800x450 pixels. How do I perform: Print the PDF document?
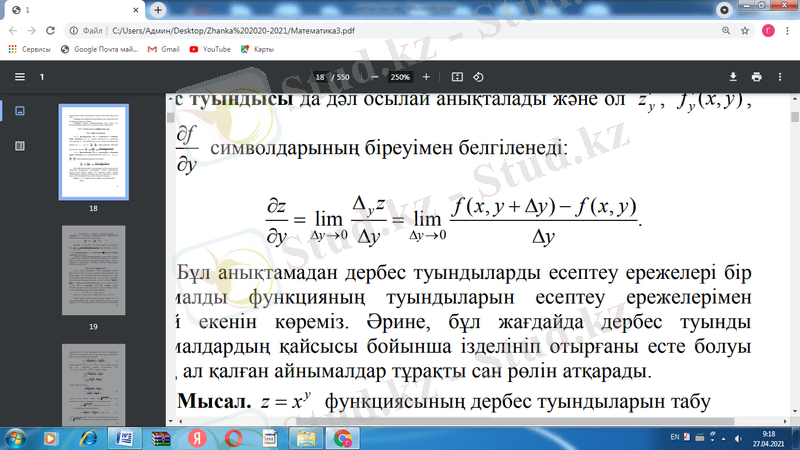757,77
